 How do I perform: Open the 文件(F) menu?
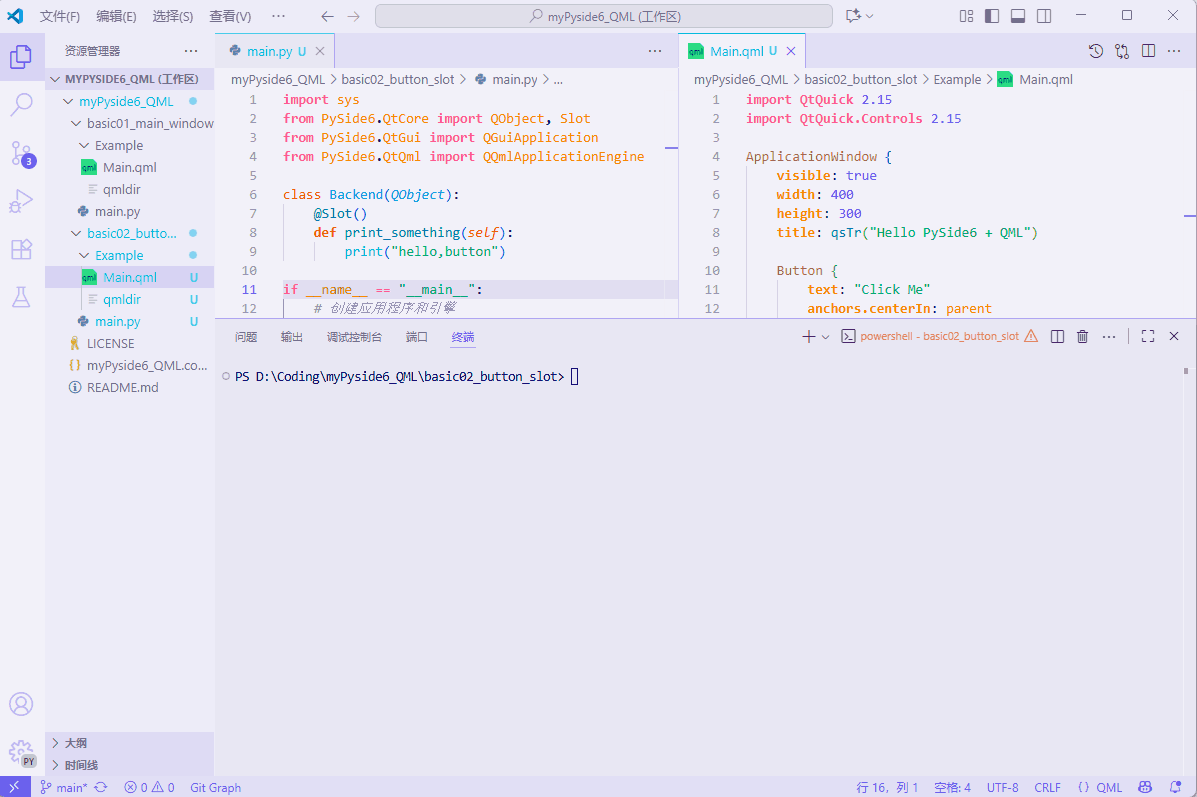click(x=60, y=16)
